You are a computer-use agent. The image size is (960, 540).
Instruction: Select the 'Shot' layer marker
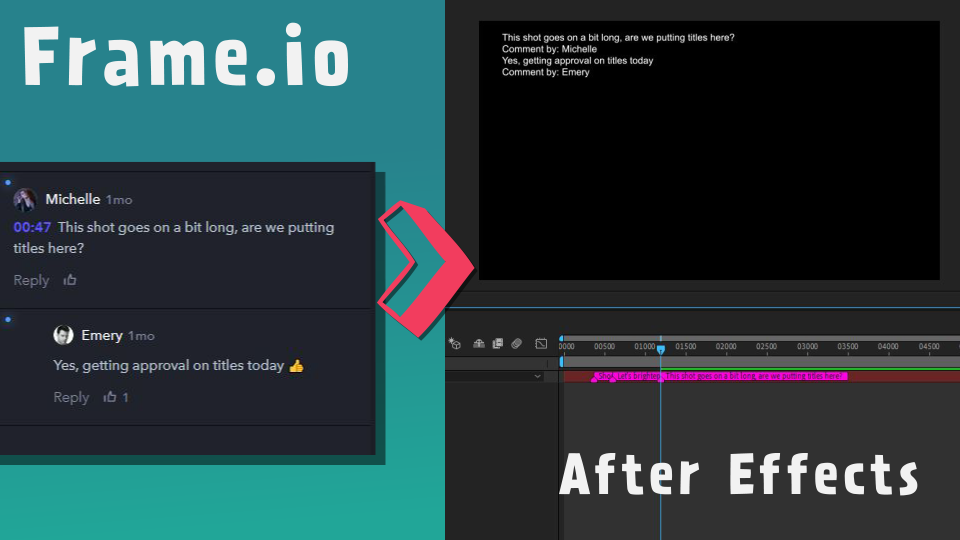602,376
